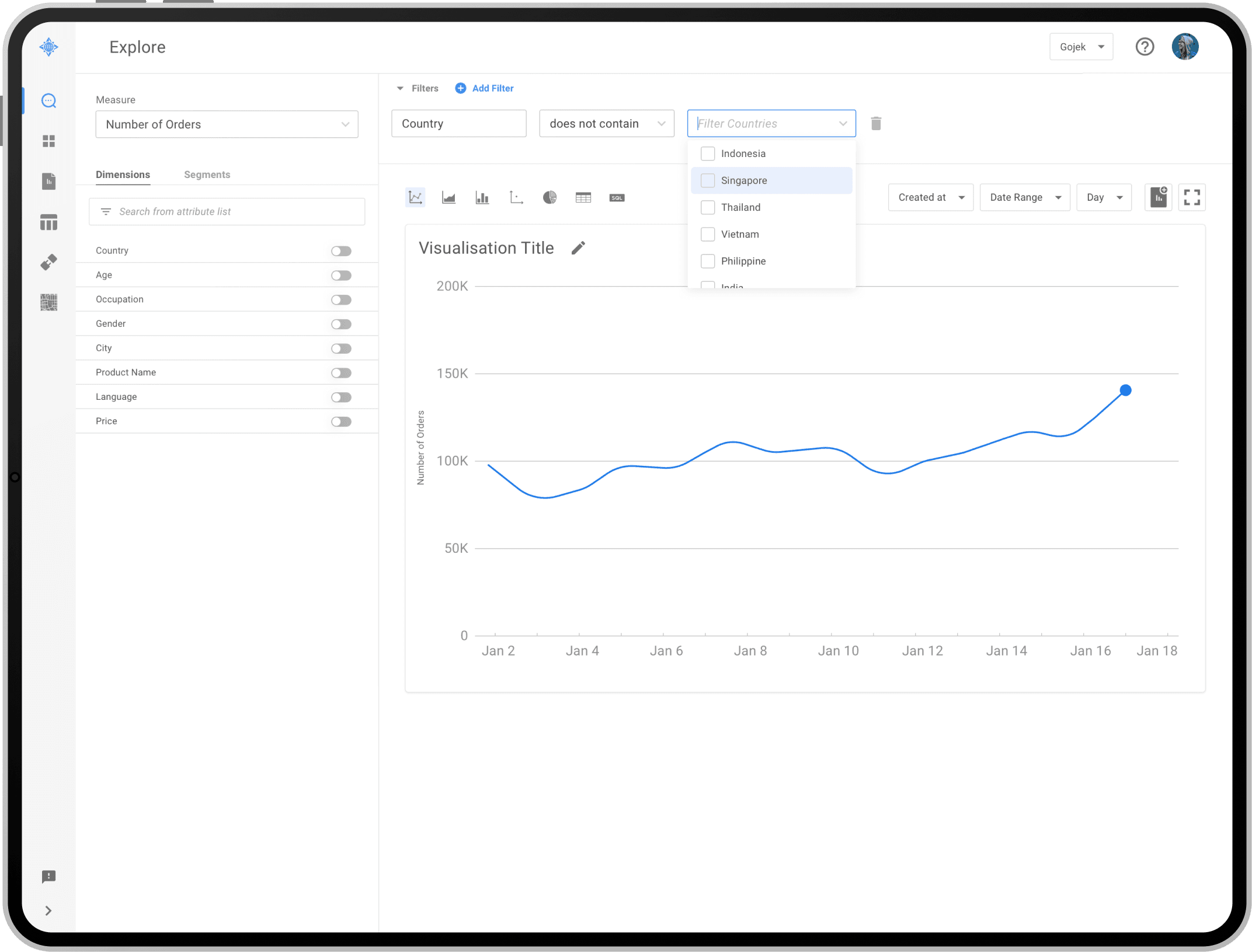Enable the Gender dimension toggle
Viewport: 1252px width, 952px height.
341,324
